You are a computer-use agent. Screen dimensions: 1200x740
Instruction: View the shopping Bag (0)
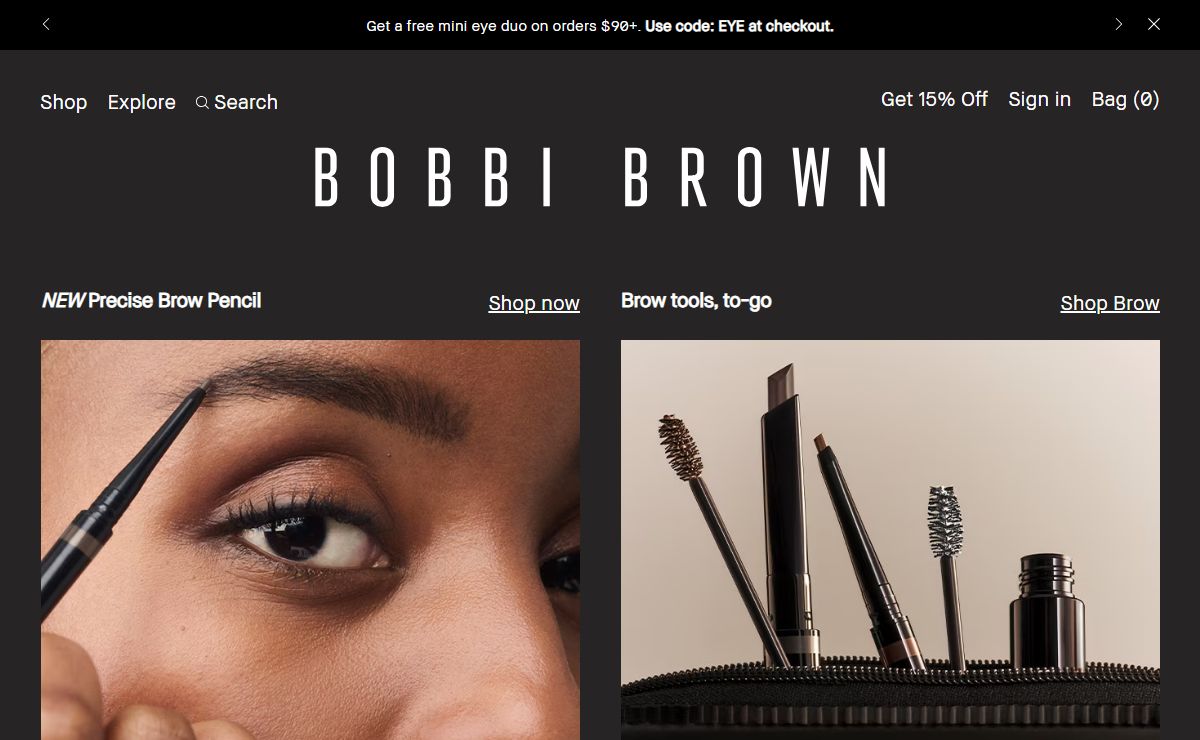pyautogui.click(x=1126, y=99)
